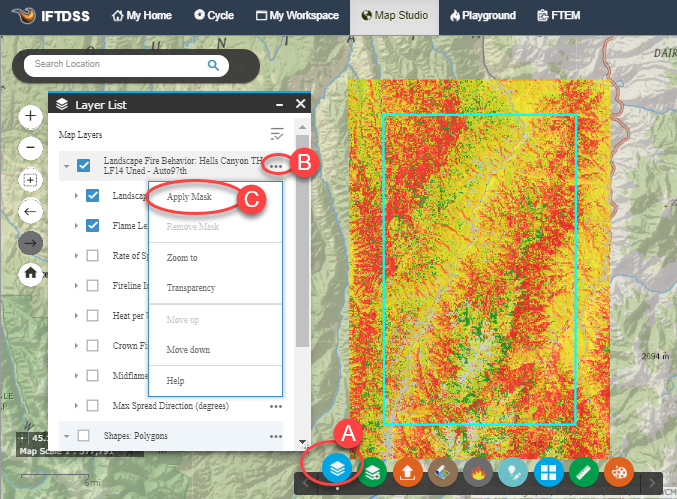Expand the Heat per Unit legend
Screen dimensions: 677x499
pos(76,316)
